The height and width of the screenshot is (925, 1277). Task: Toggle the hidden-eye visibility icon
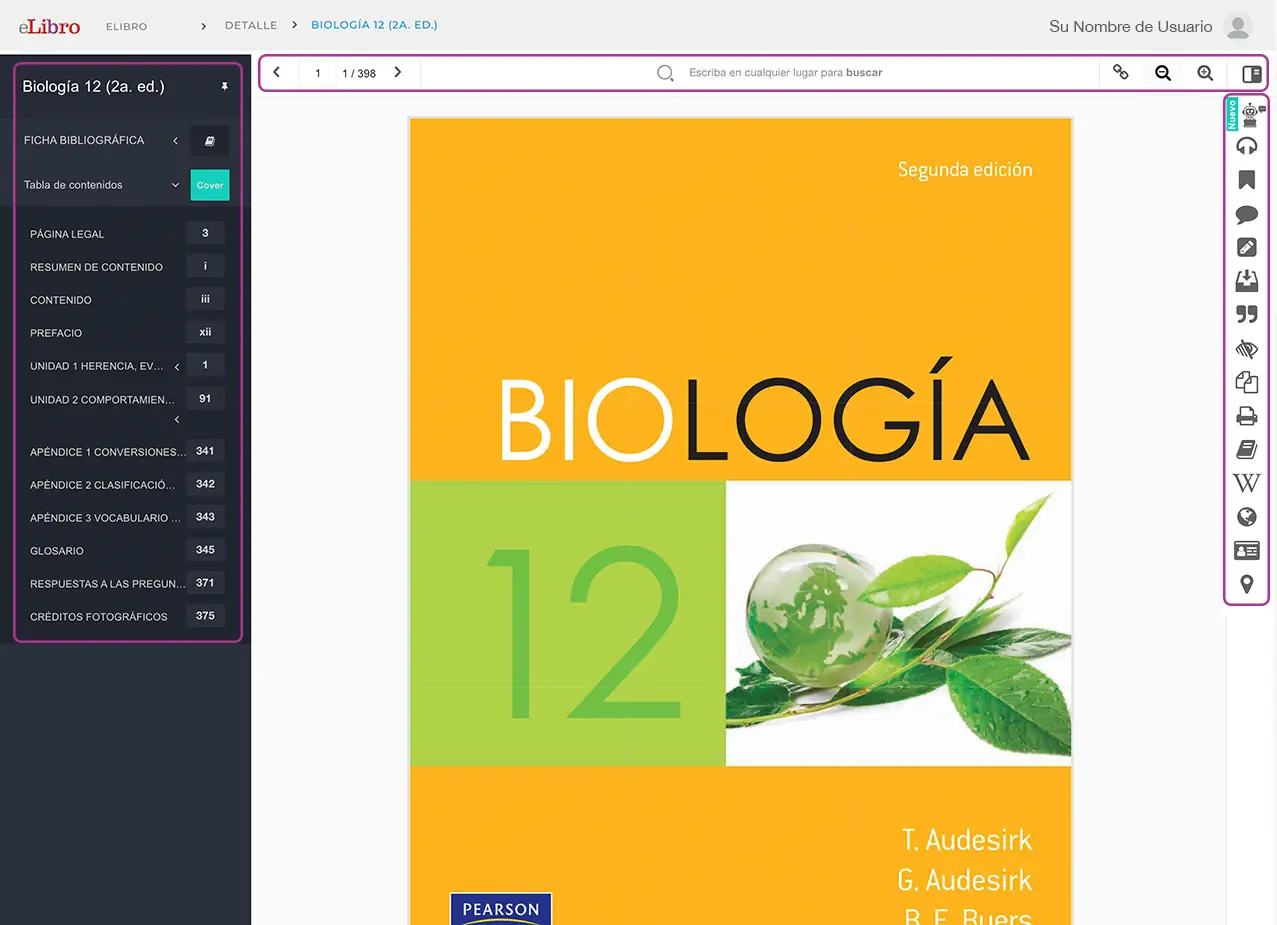coord(1246,349)
